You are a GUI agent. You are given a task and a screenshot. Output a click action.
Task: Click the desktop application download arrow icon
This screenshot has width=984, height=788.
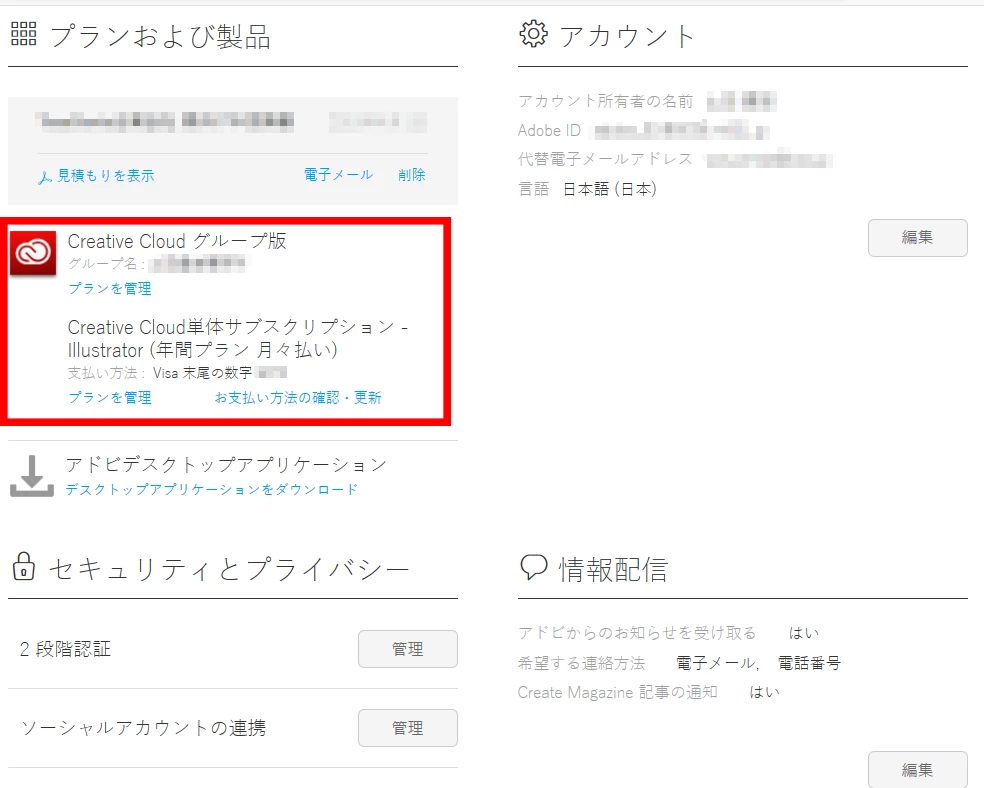click(x=31, y=476)
